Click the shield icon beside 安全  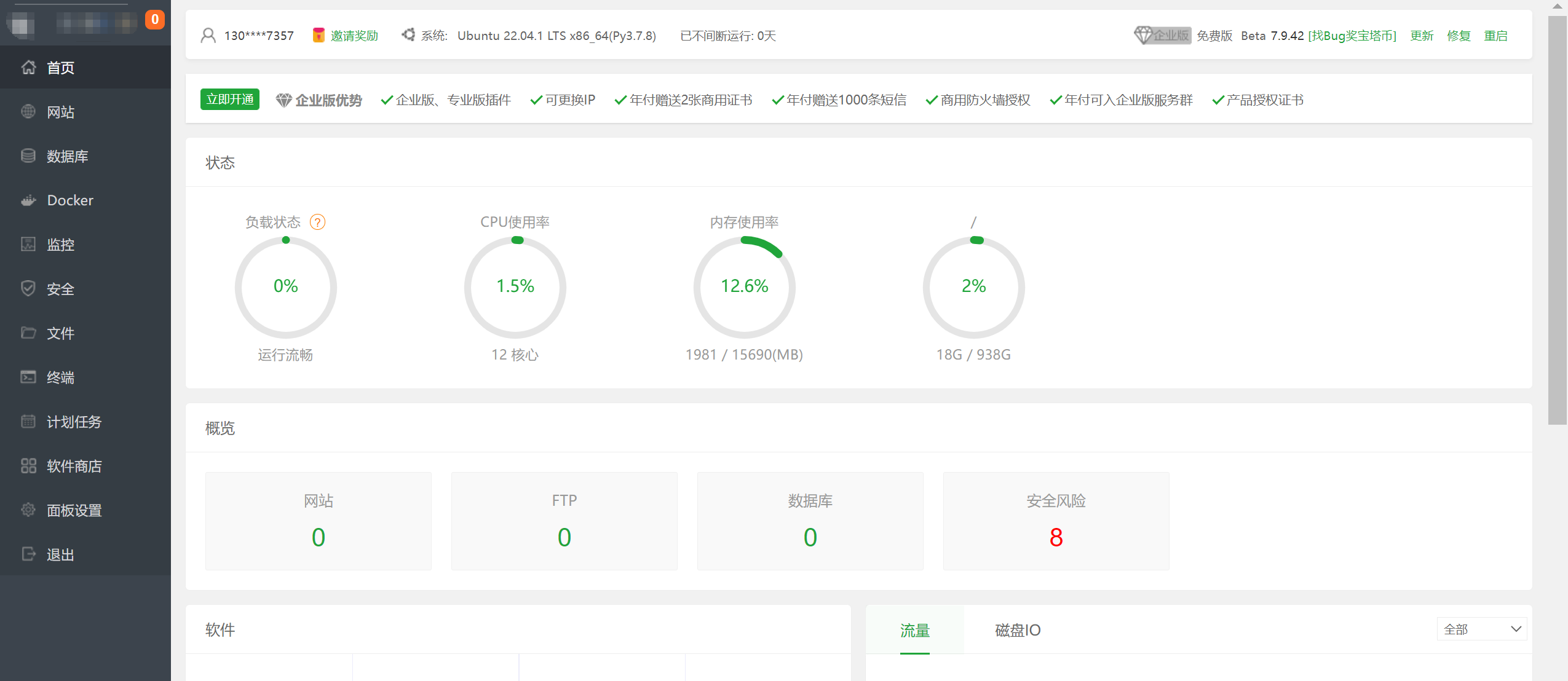coord(28,288)
